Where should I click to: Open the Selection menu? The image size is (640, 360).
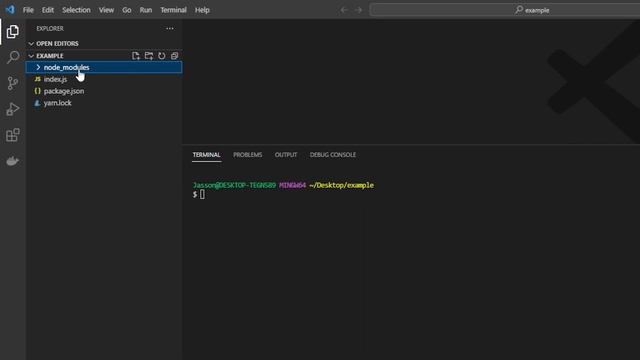point(76,10)
